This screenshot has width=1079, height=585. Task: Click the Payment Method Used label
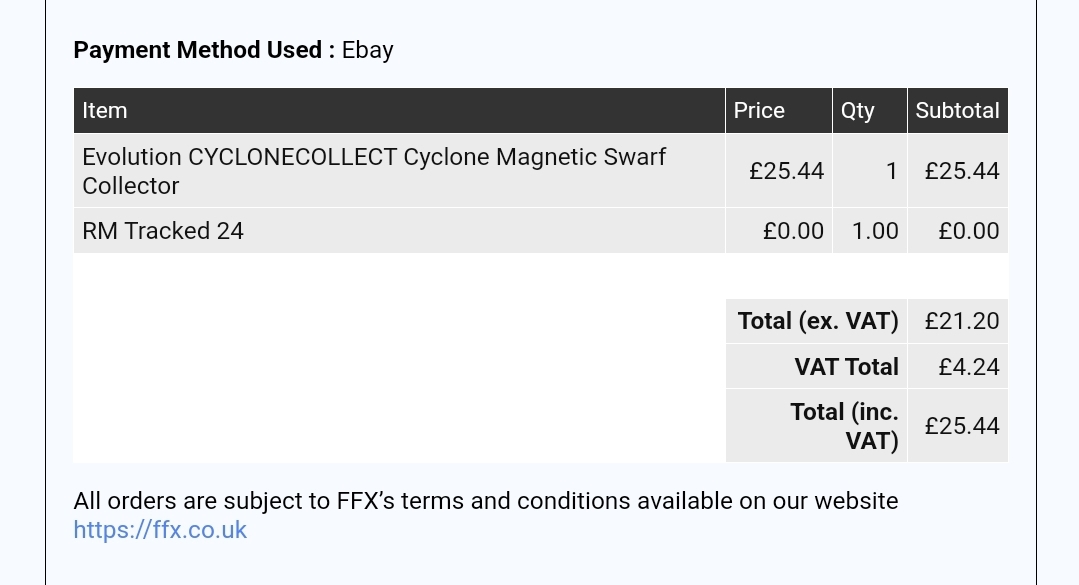tap(204, 50)
